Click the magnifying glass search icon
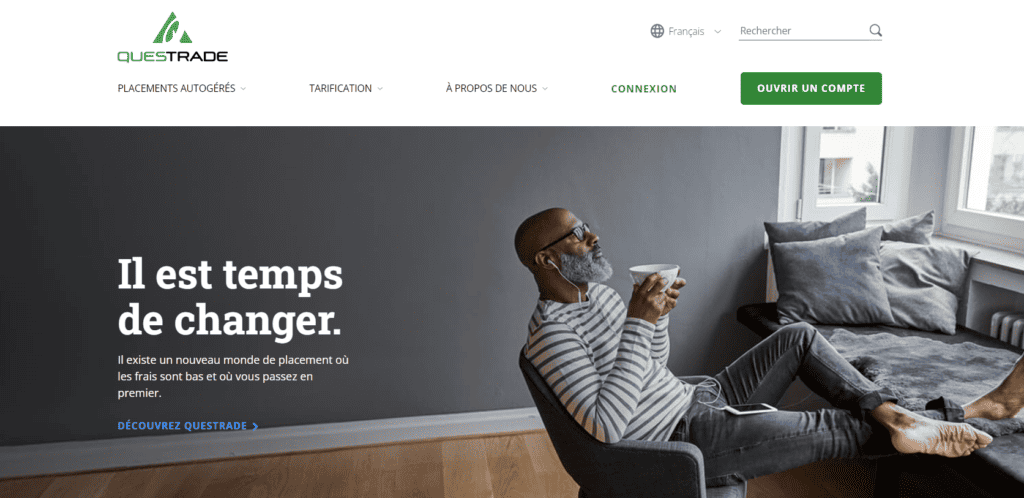1024x498 pixels. tap(875, 30)
